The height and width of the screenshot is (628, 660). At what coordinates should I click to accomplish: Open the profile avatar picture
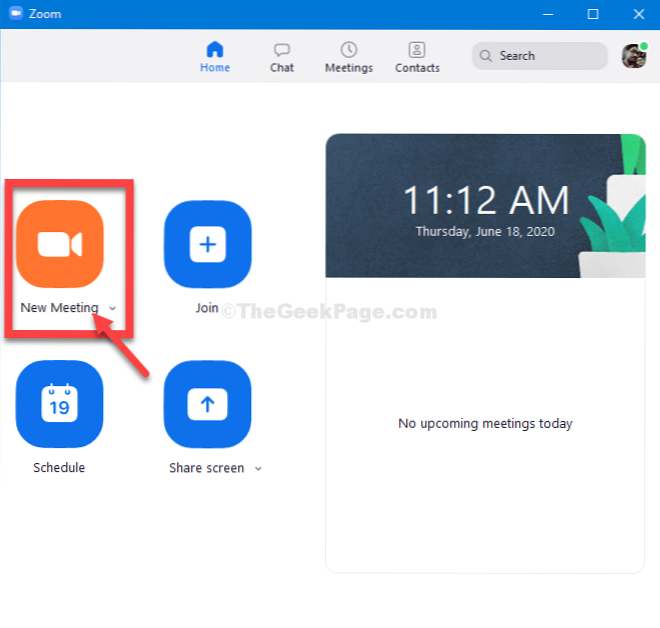tap(632, 56)
